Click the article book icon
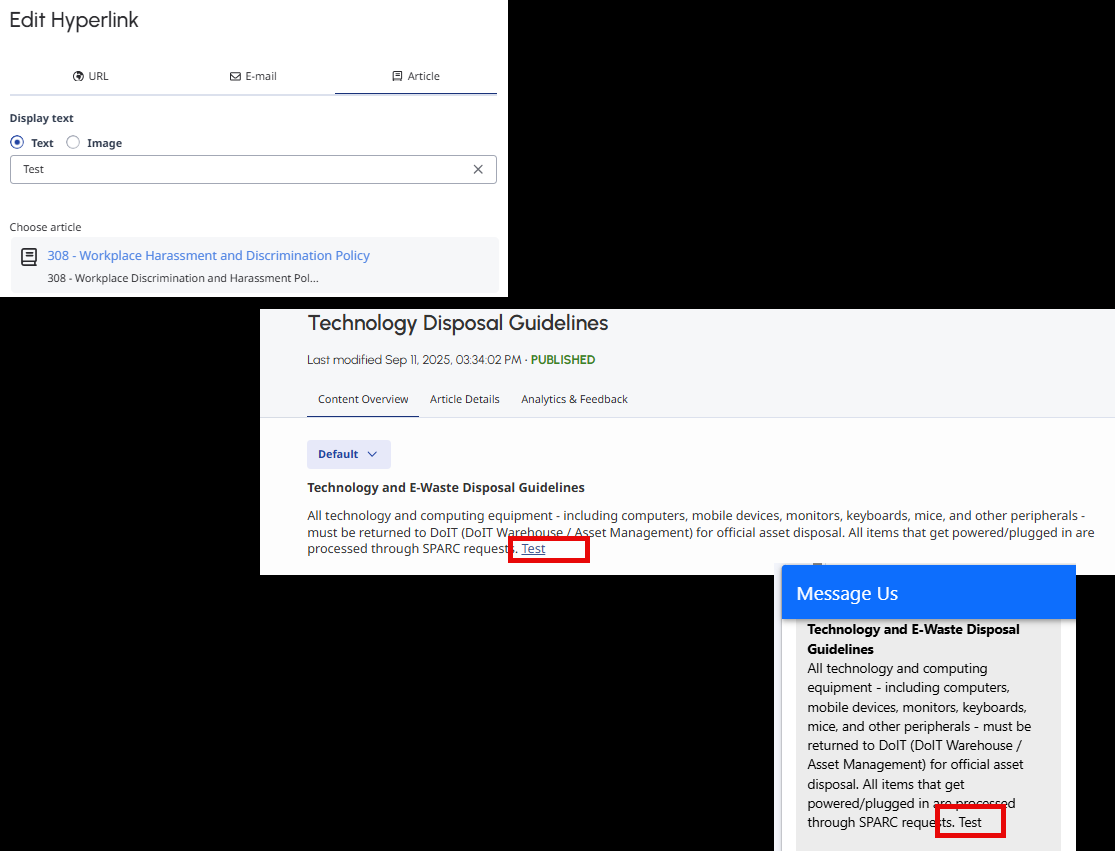Screen dimensions: 1115x851 pos(29,257)
